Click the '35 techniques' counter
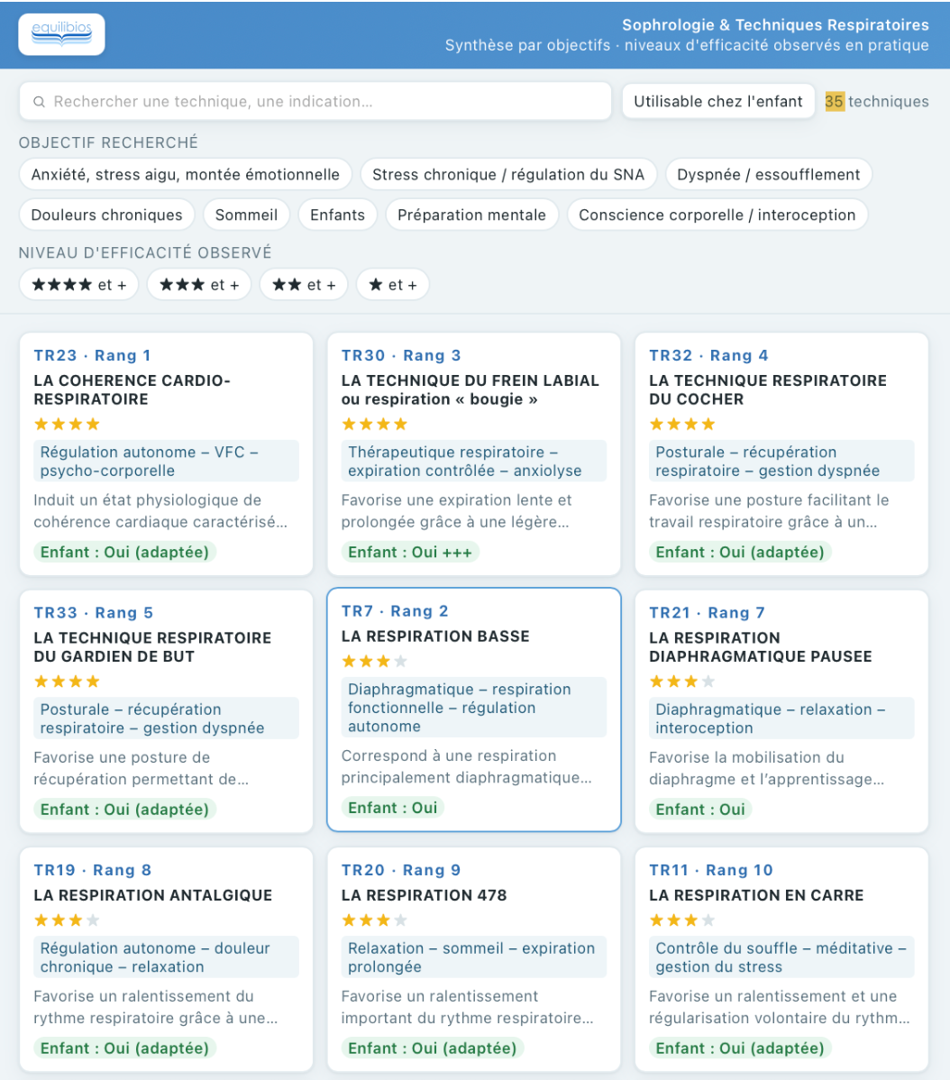This screenshot has height=1080, width=950. (877, 101)
